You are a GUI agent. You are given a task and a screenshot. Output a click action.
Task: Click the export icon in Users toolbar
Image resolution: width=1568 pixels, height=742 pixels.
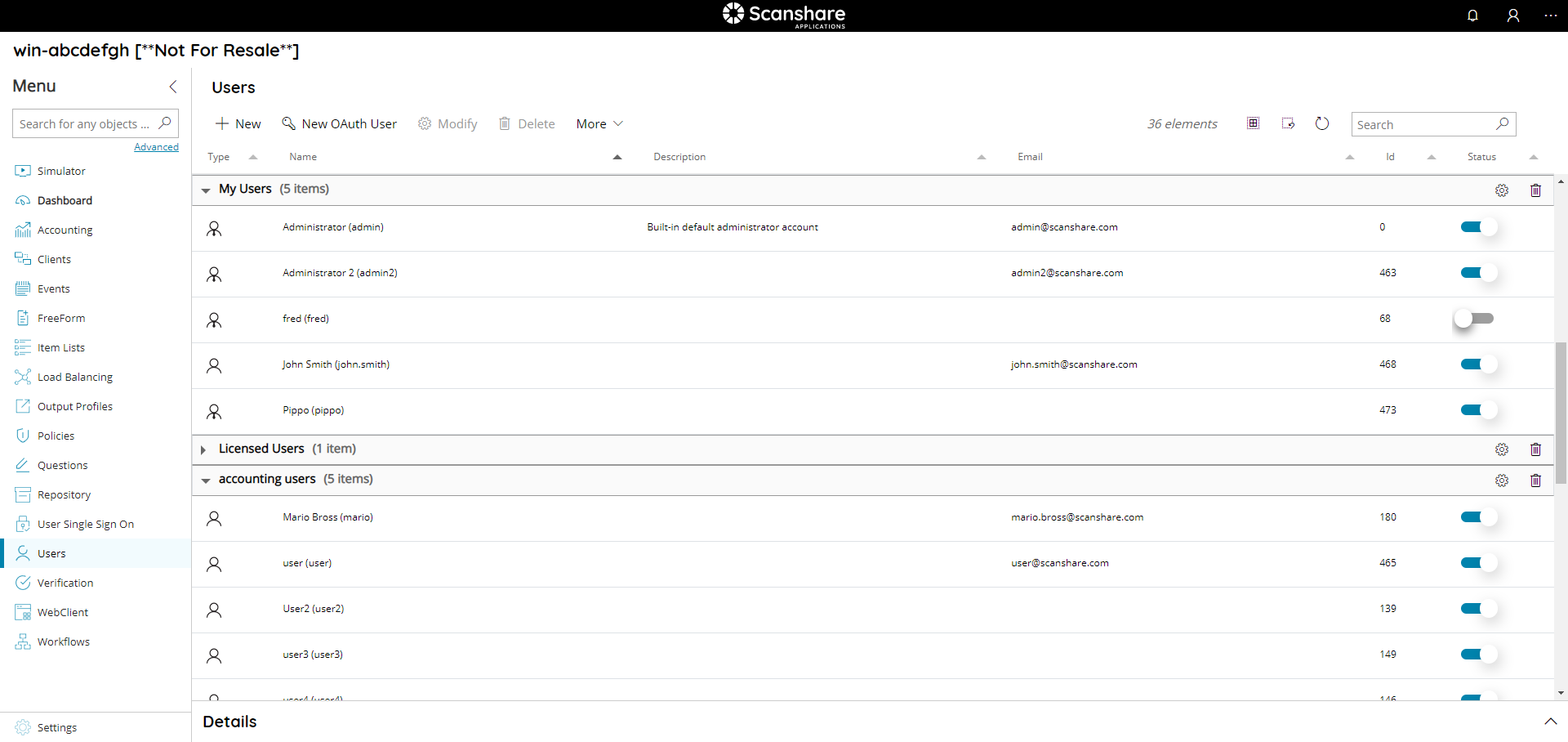pyautogui.click(x=1288, y=123)
